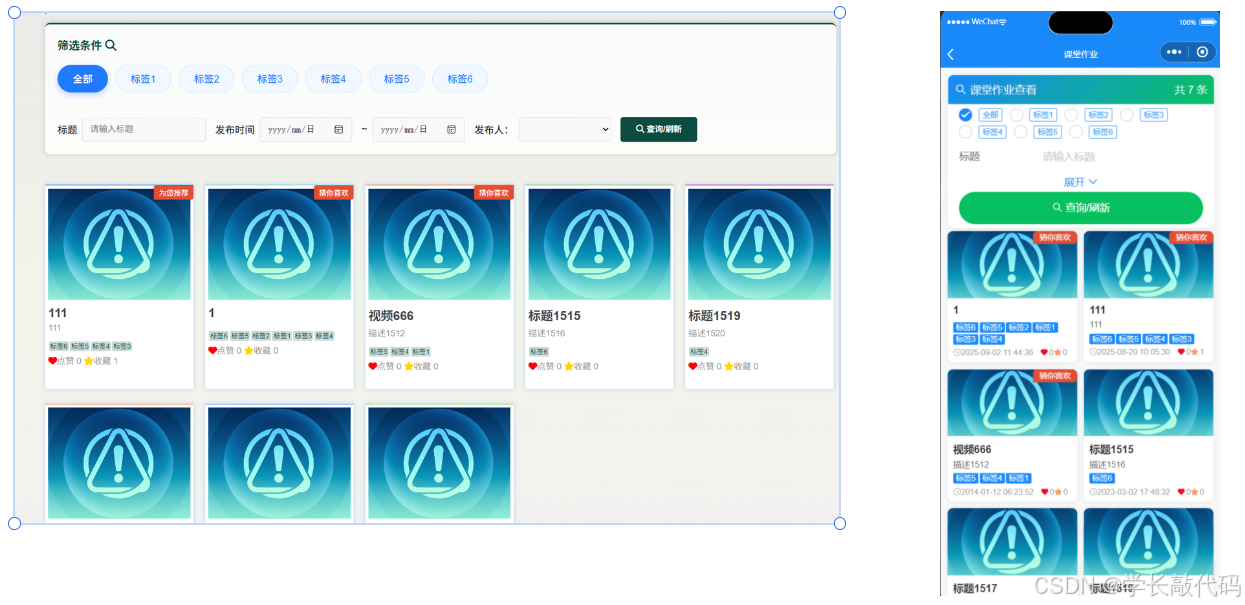Click the back chevron in the mini-program header
The width and height of the screenshot is (1245, 605).
point(950,54)
